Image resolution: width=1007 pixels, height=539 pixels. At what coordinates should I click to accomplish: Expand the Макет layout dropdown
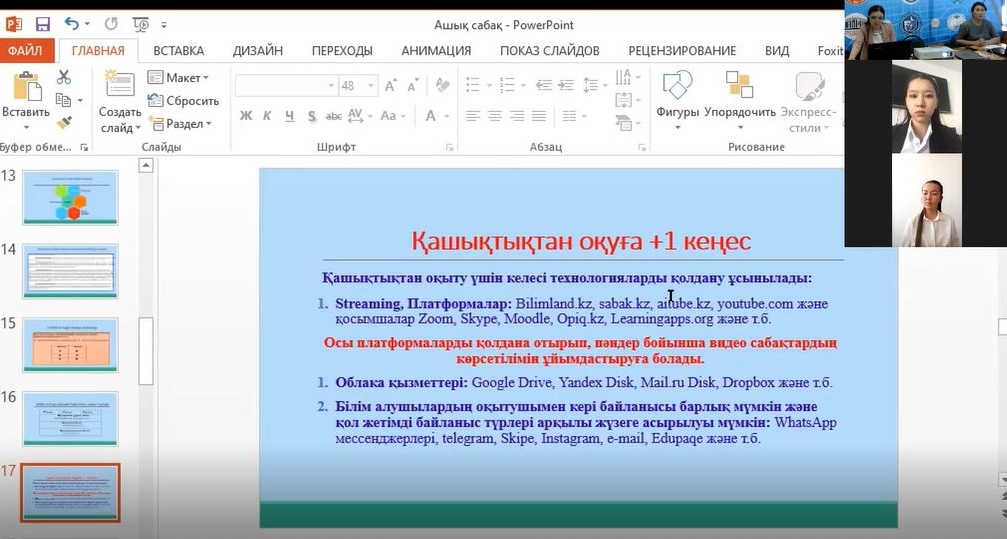pyautogui.click(x=179, y=77)
